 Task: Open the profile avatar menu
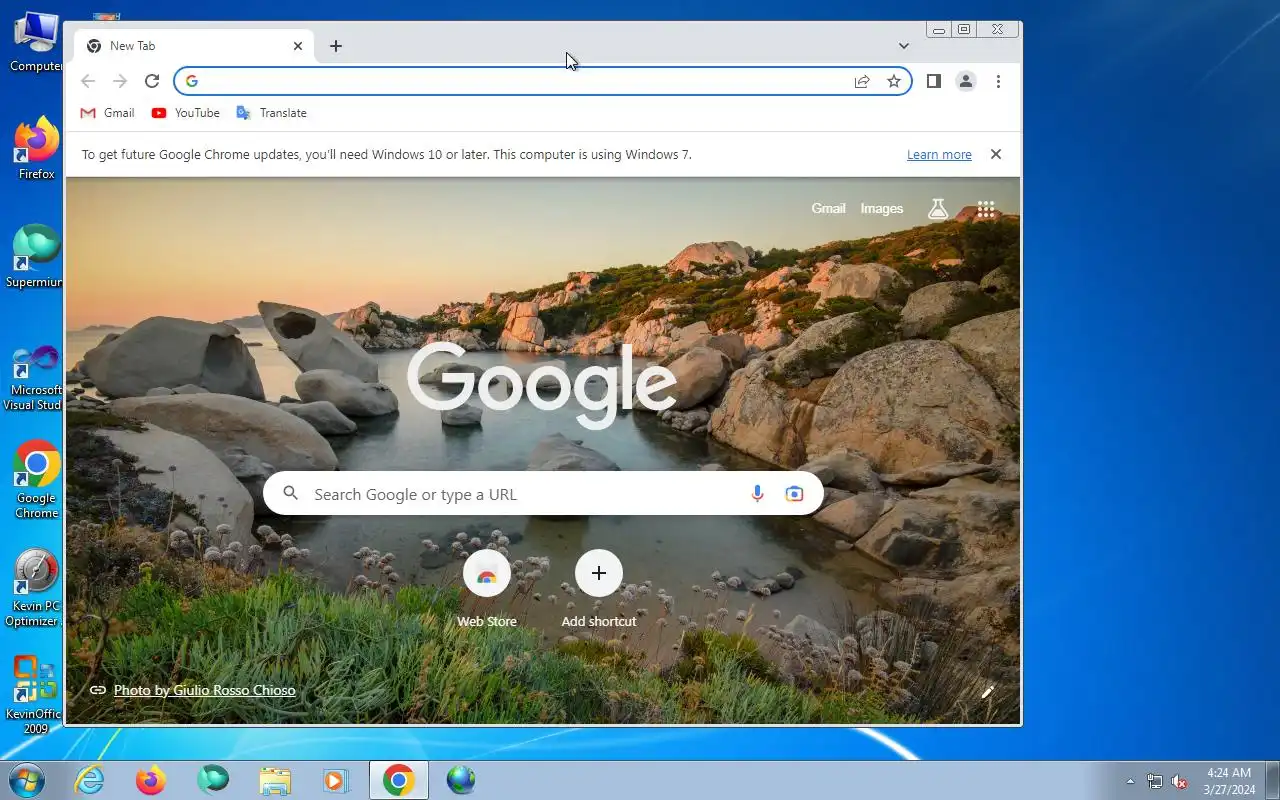tap(965, 81)
